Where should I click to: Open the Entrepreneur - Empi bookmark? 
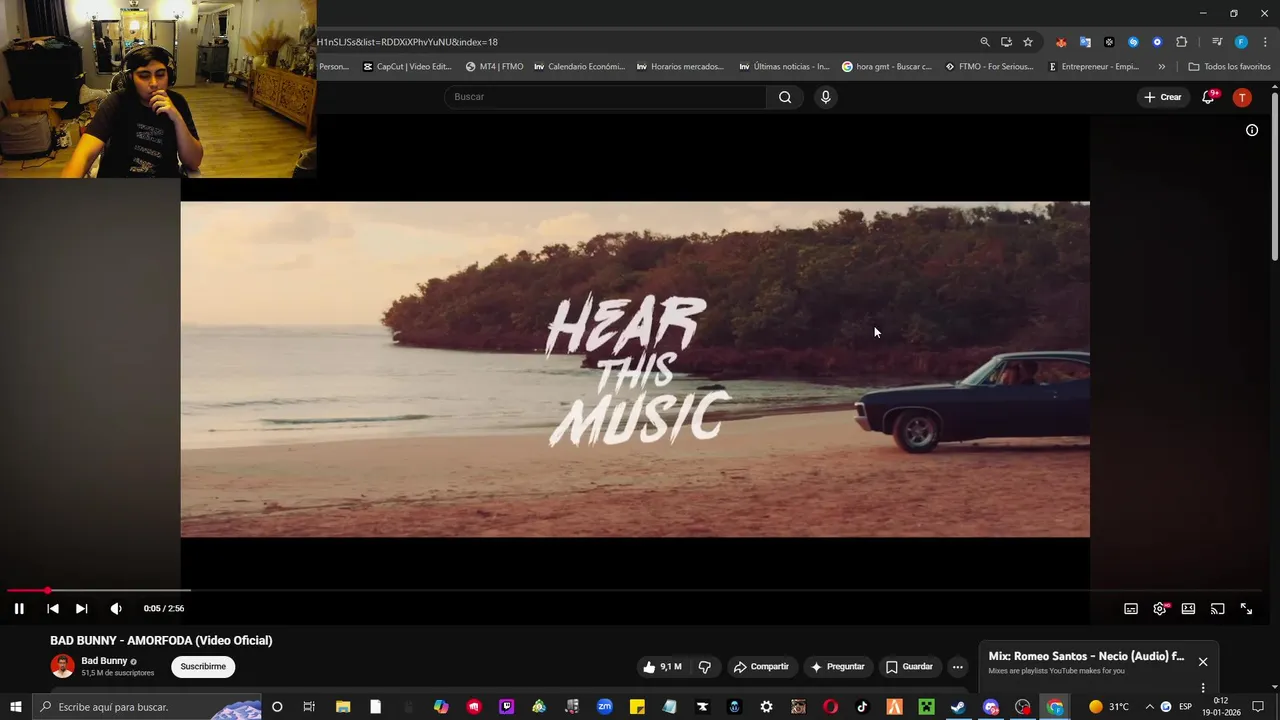[x=1093, y=67]
